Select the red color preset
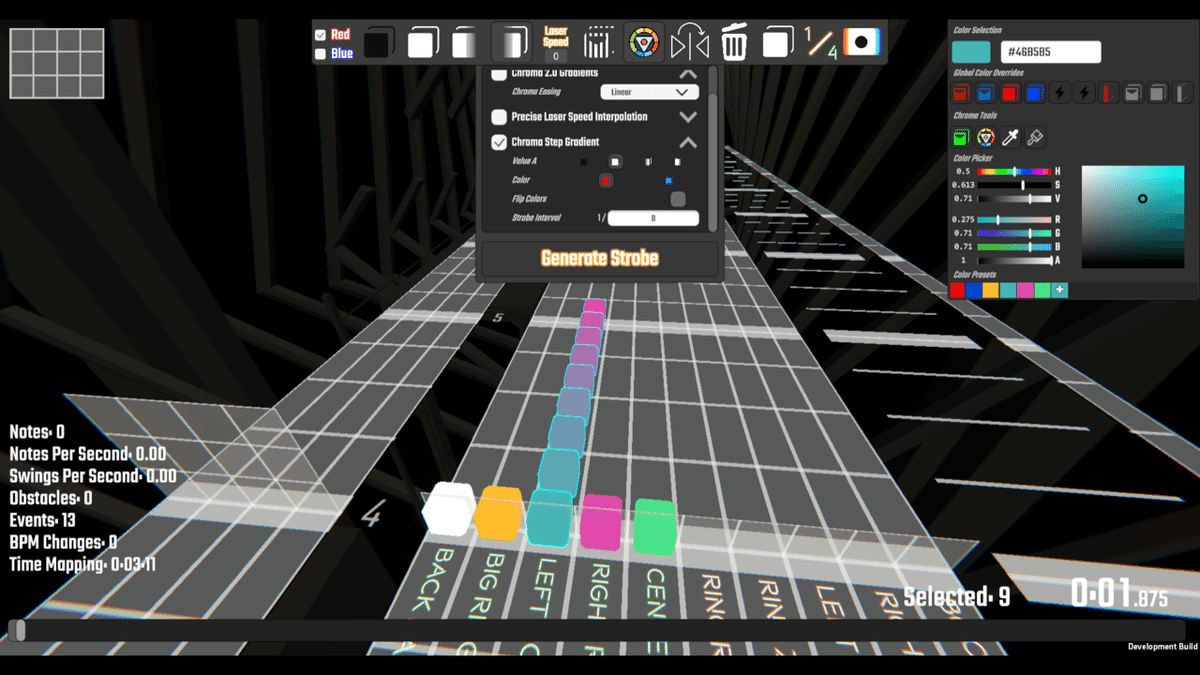 tap(958, 290)
